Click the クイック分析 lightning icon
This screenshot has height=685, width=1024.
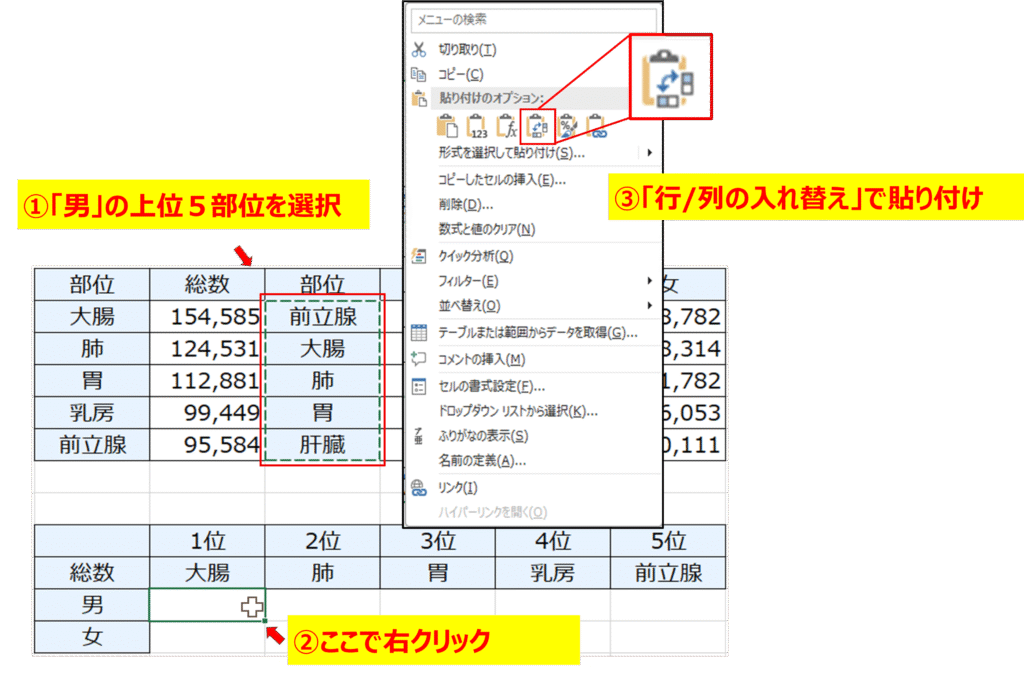pos(420,257)
